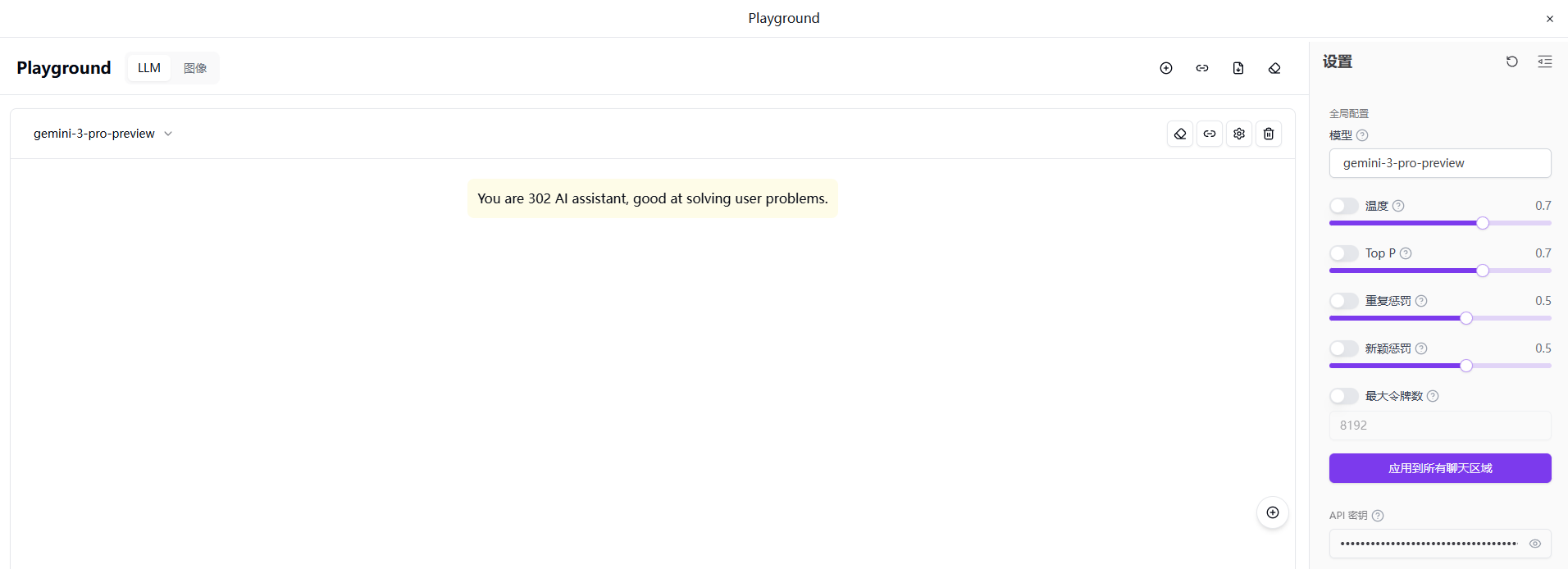The width and height of the screenshot is (1568, 569).
Task: Click the eraser icon in top header toolbar
Action: point(1274,68)
